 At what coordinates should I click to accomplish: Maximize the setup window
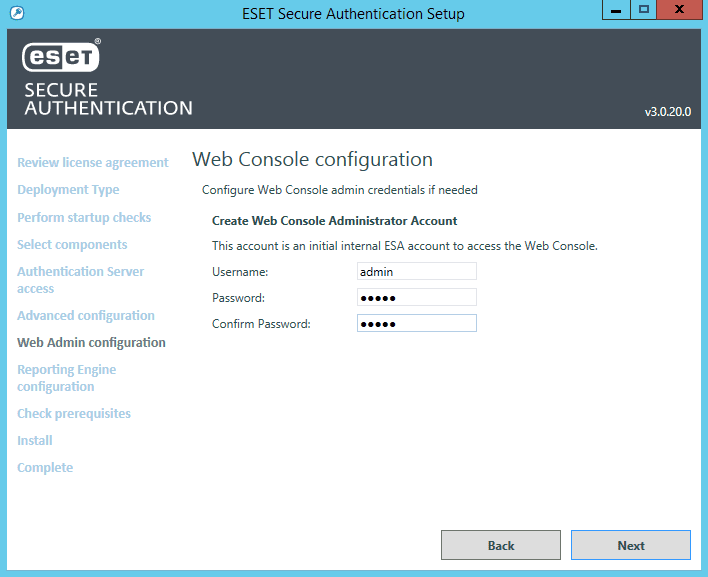point(643,9)
